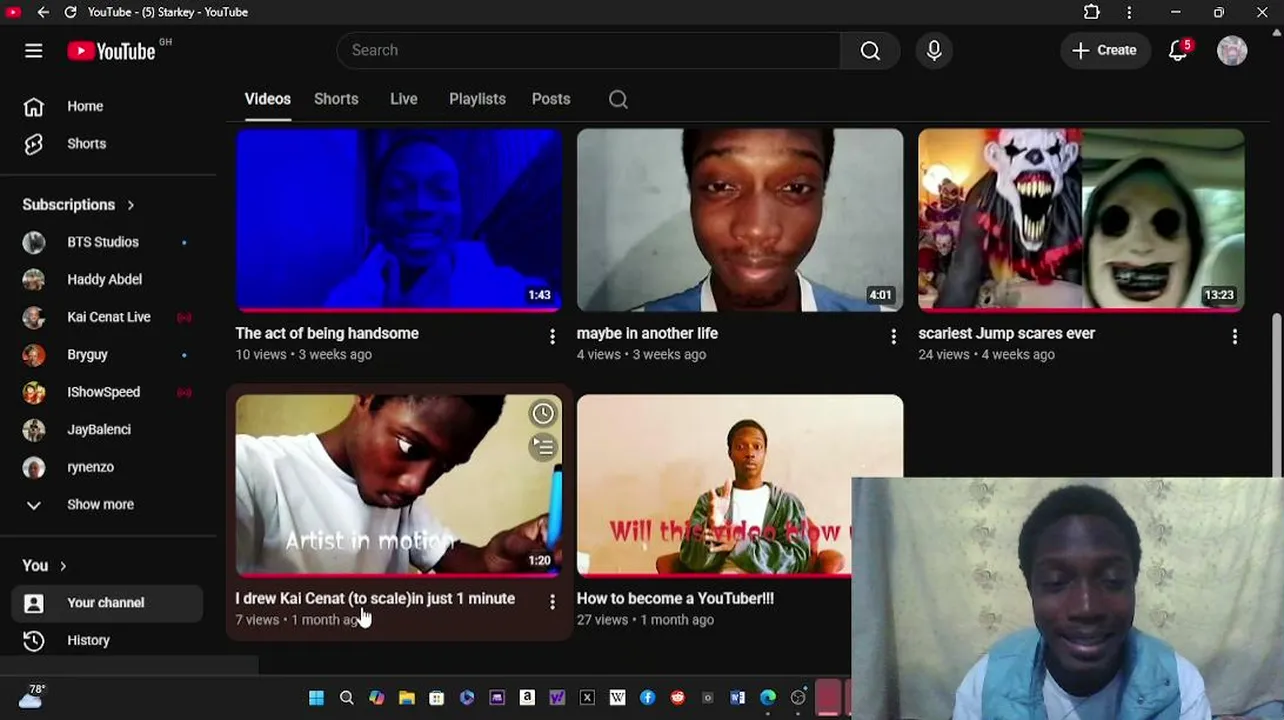Open 'The act of being handsome' title
This screenshot has height=720, width=1284.
327,334
